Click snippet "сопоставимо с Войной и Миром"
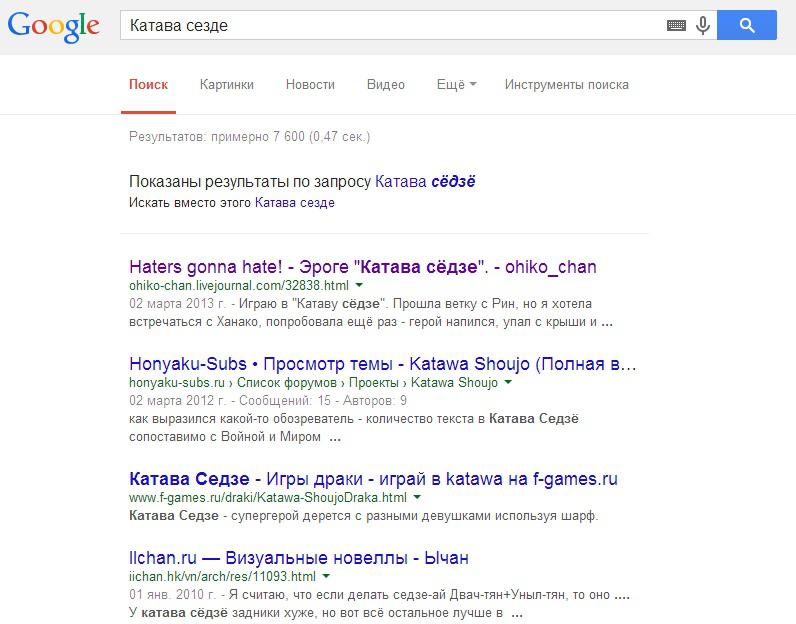This screenshot has height=624, width=796. pos(224,437)
